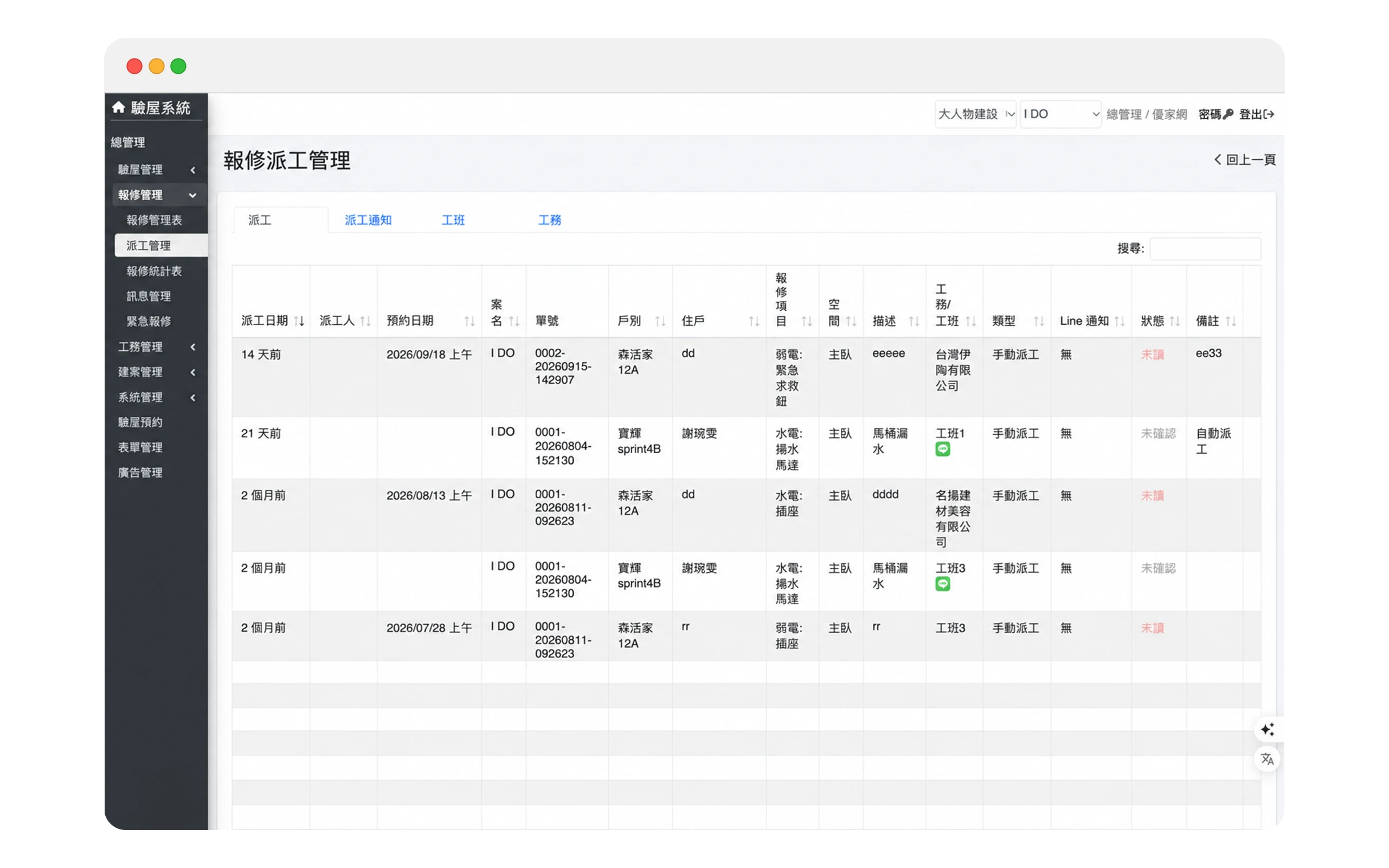Sort by 空間 column arrows
Viewport: 1389px width, 868px height.
[x=851, y=322]
